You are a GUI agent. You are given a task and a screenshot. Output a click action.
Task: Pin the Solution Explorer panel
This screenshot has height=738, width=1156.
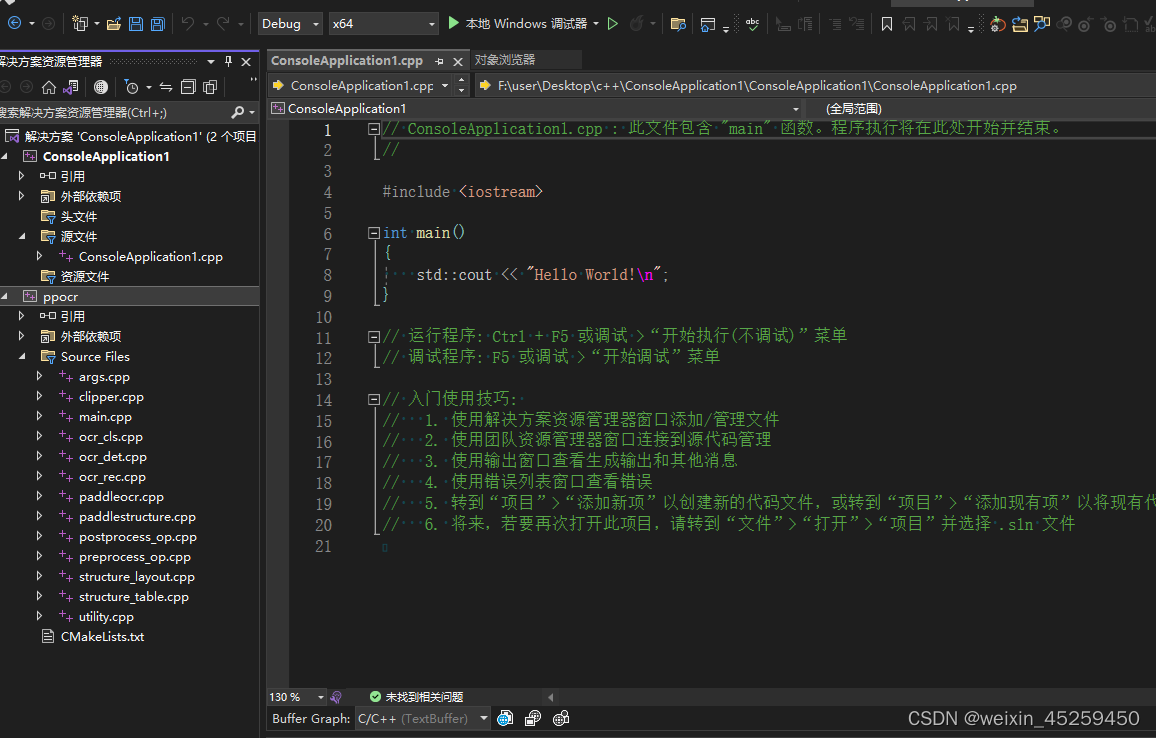coord(228,61)
